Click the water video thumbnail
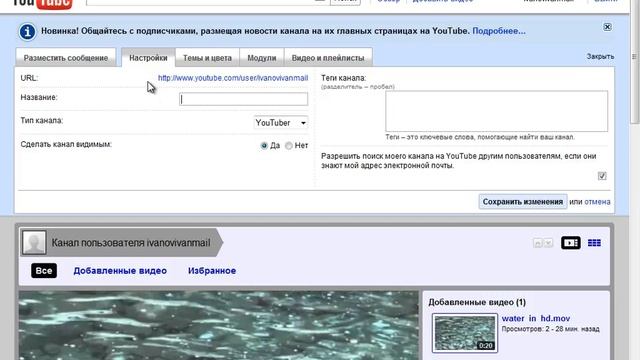This screenshot has width=640, height=360. (465, 333)
